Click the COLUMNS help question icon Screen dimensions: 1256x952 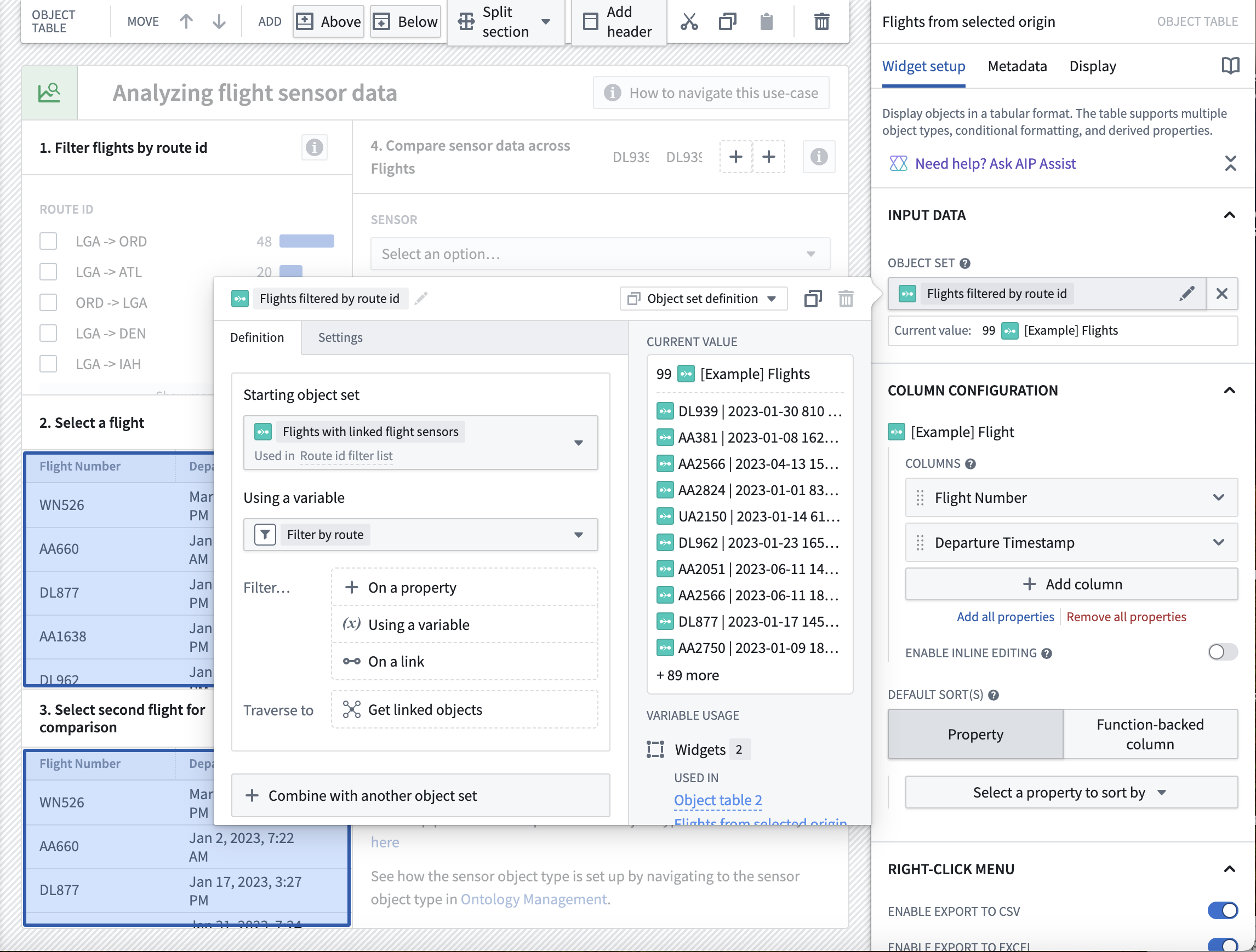[x=970, y=464]
